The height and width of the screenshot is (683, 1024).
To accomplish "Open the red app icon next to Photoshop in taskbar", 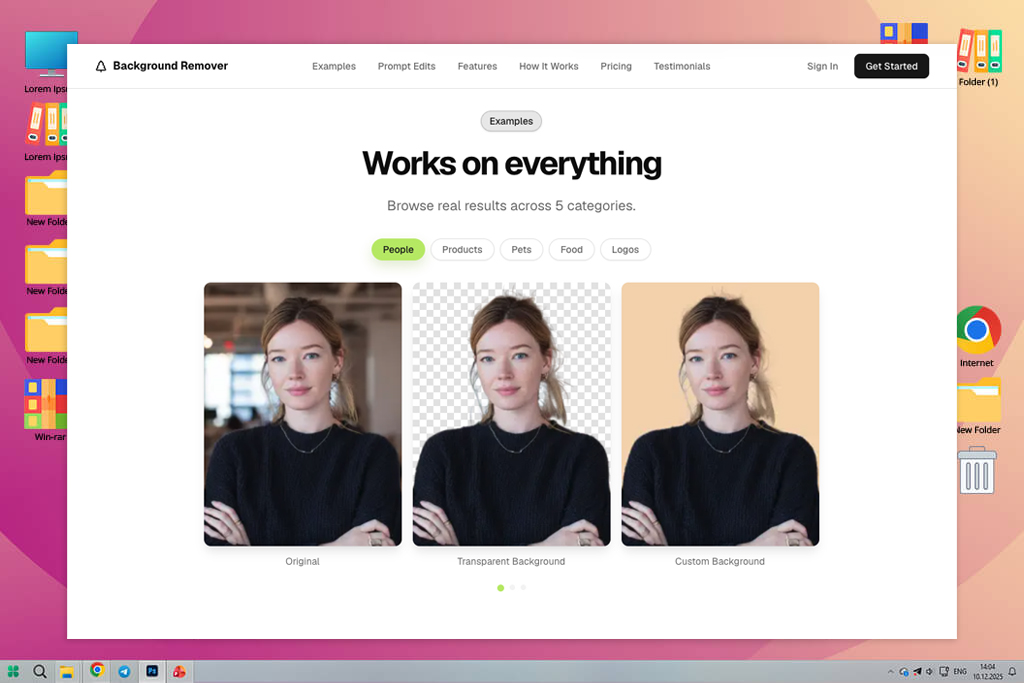I will coord(179,671).
